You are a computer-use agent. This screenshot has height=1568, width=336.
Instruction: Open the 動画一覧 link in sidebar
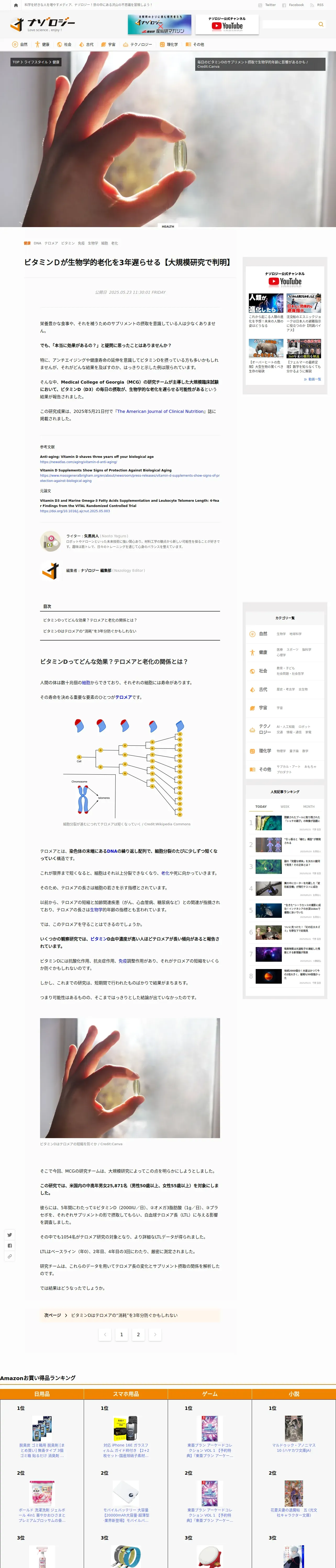[313, 379]
